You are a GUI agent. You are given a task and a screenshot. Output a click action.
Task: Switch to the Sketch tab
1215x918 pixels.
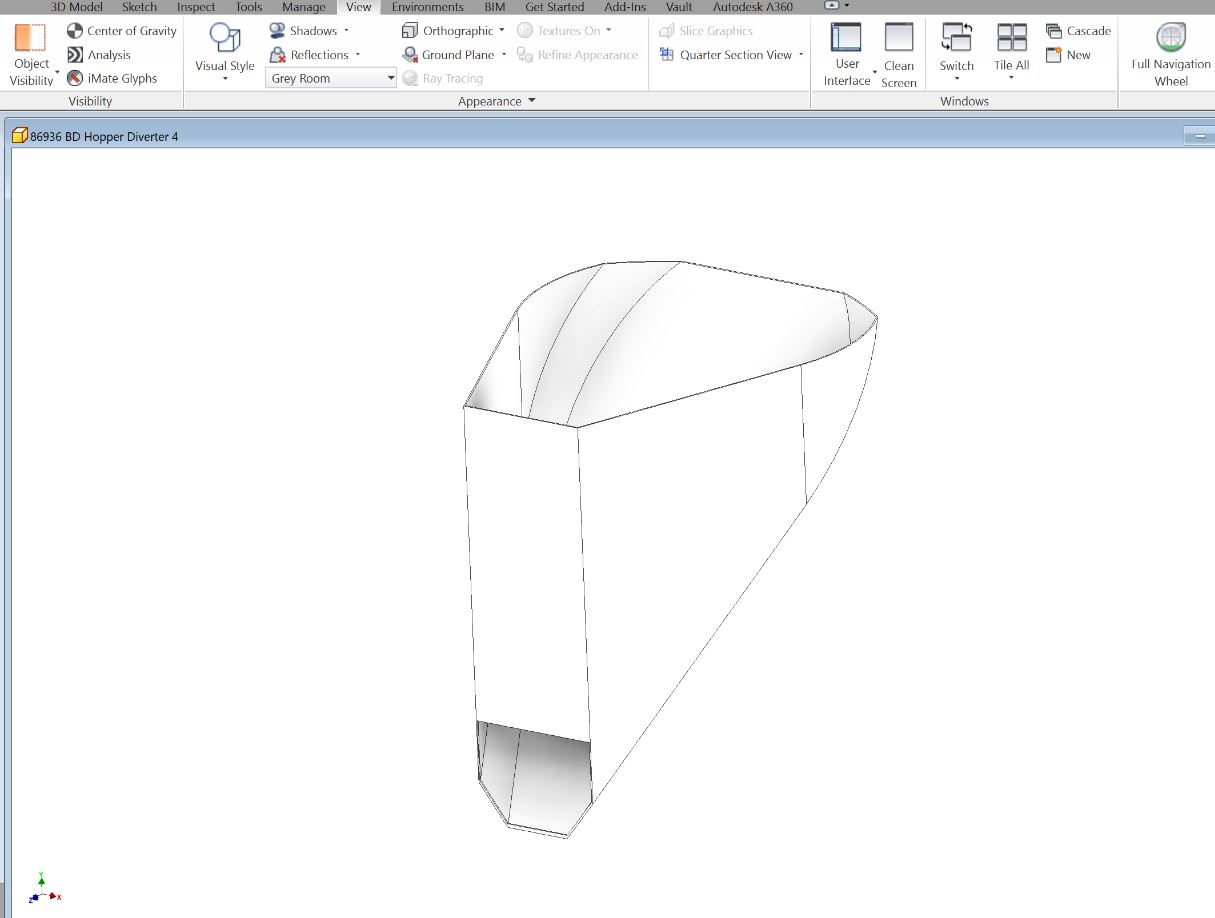click(139, 7)
